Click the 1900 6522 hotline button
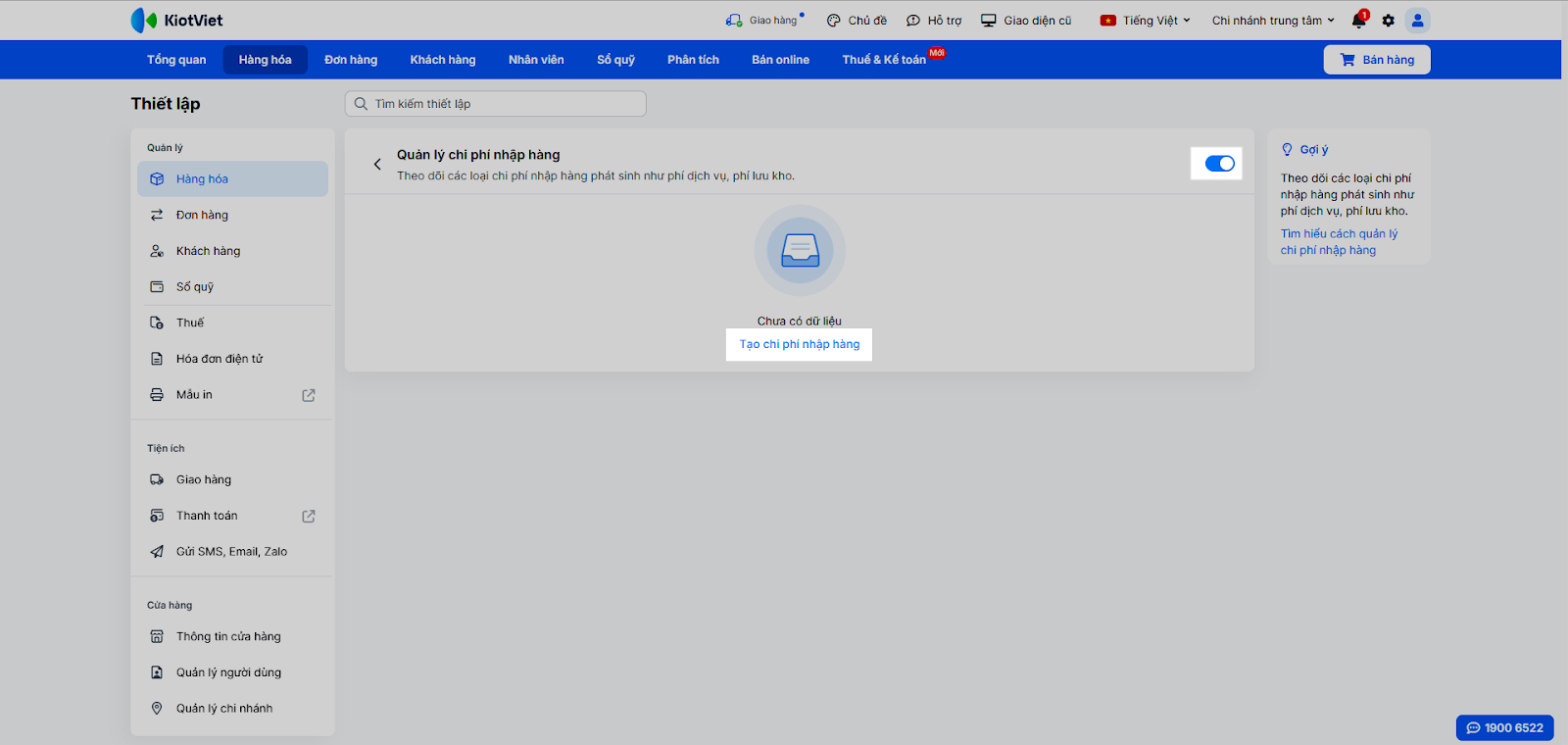The image size is (1568, 745). coord(1505,728)
